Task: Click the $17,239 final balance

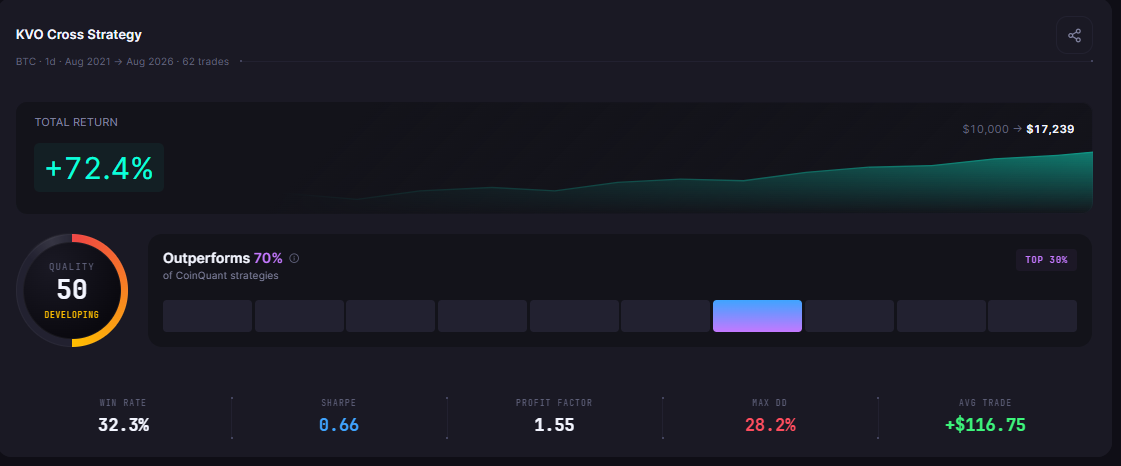Action: (1050, 129)
